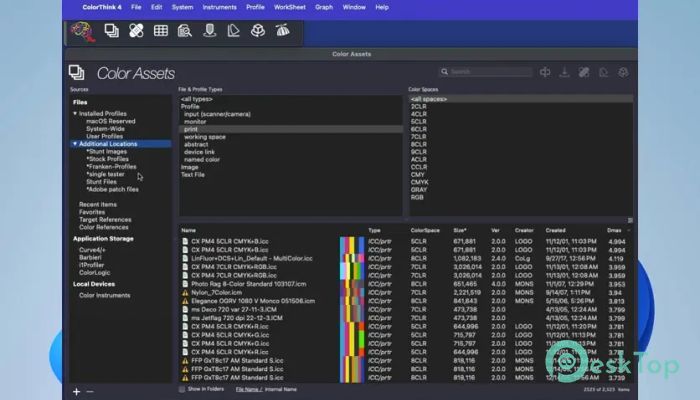
Task: Open the File menu
Action: click(136, 7)
